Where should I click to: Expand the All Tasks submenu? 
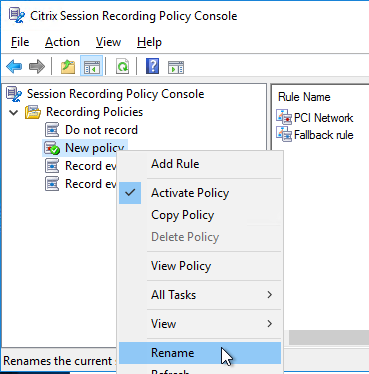coord(200,295)
